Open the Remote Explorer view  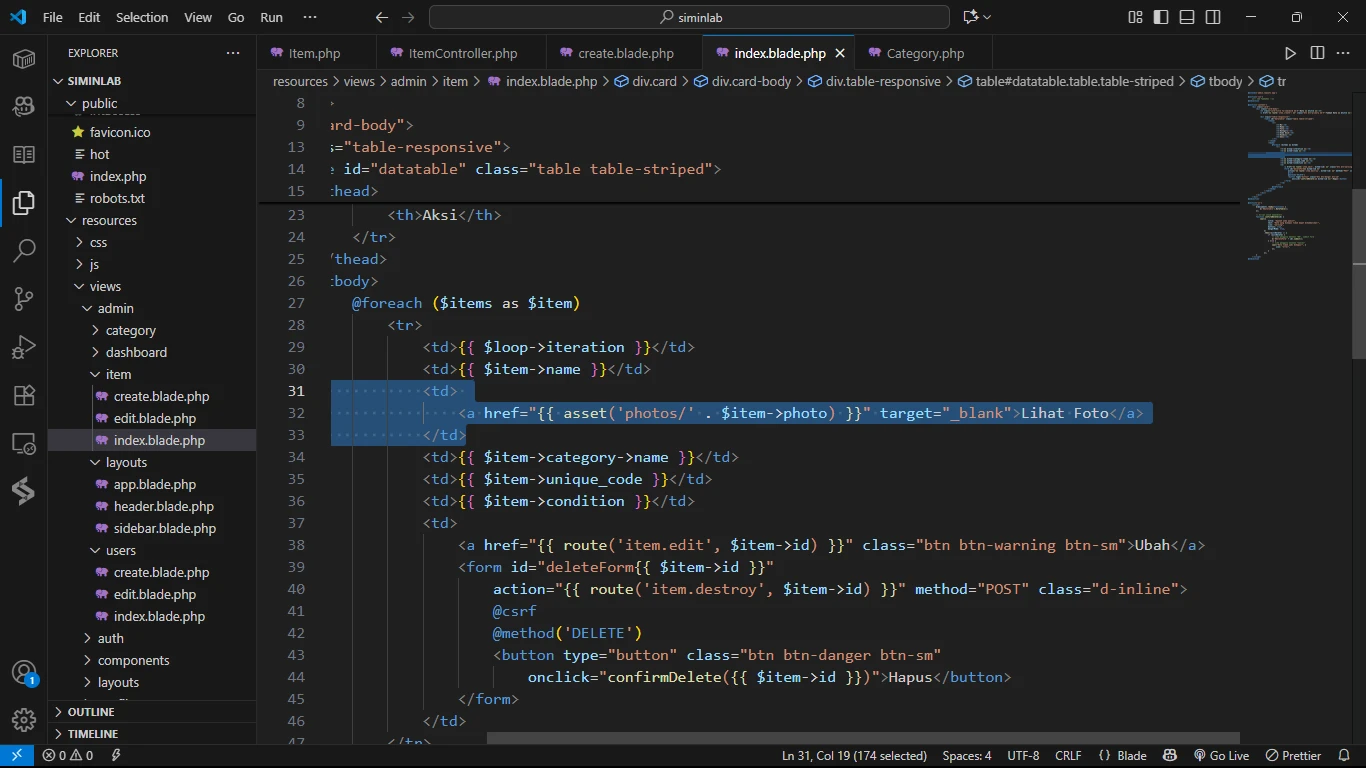24,443
